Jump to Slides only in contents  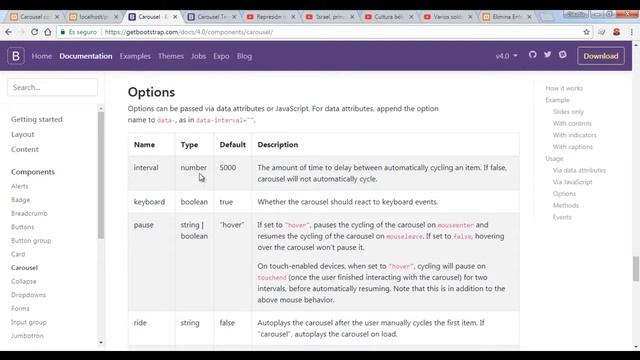[568, 111]
